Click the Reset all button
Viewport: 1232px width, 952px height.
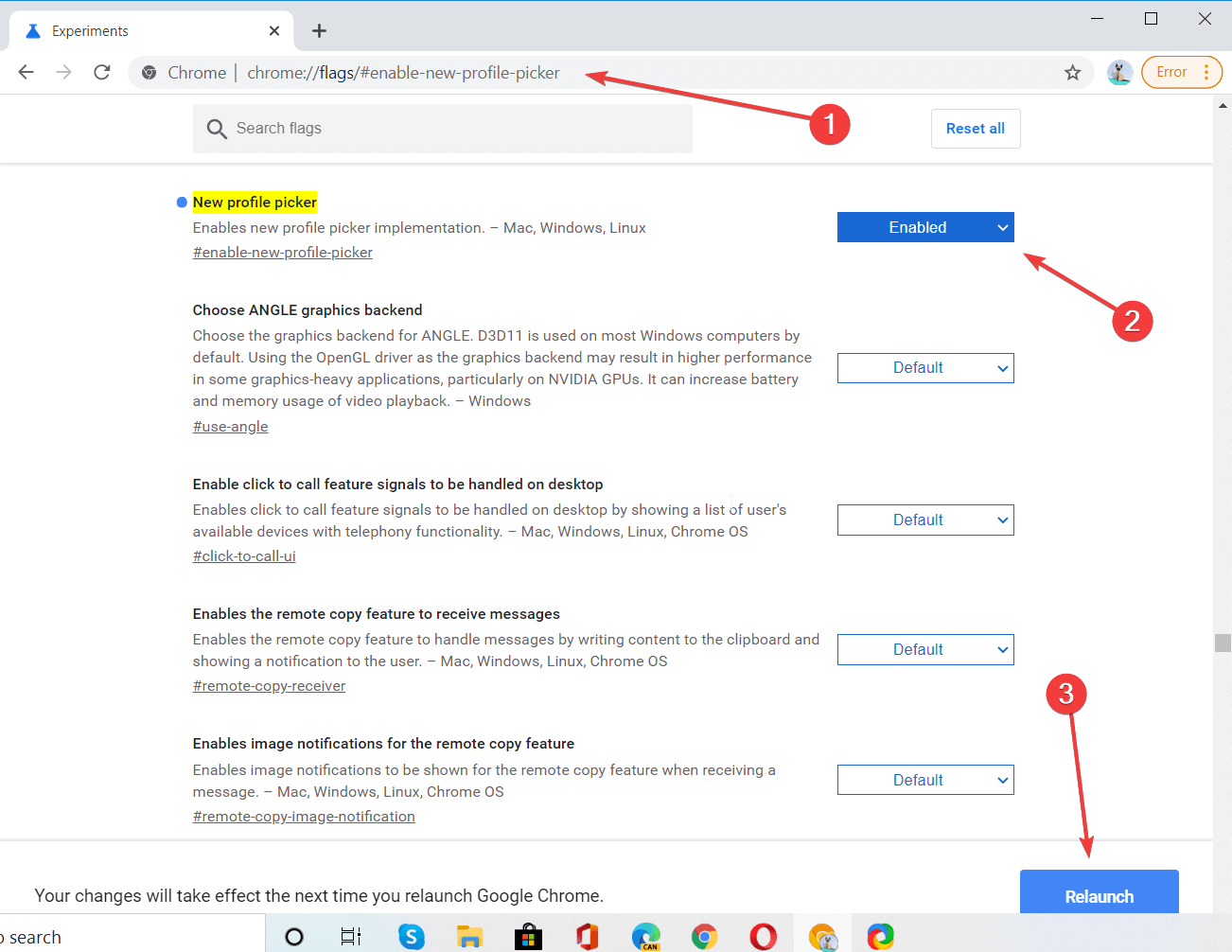click(x=976, y=129)
